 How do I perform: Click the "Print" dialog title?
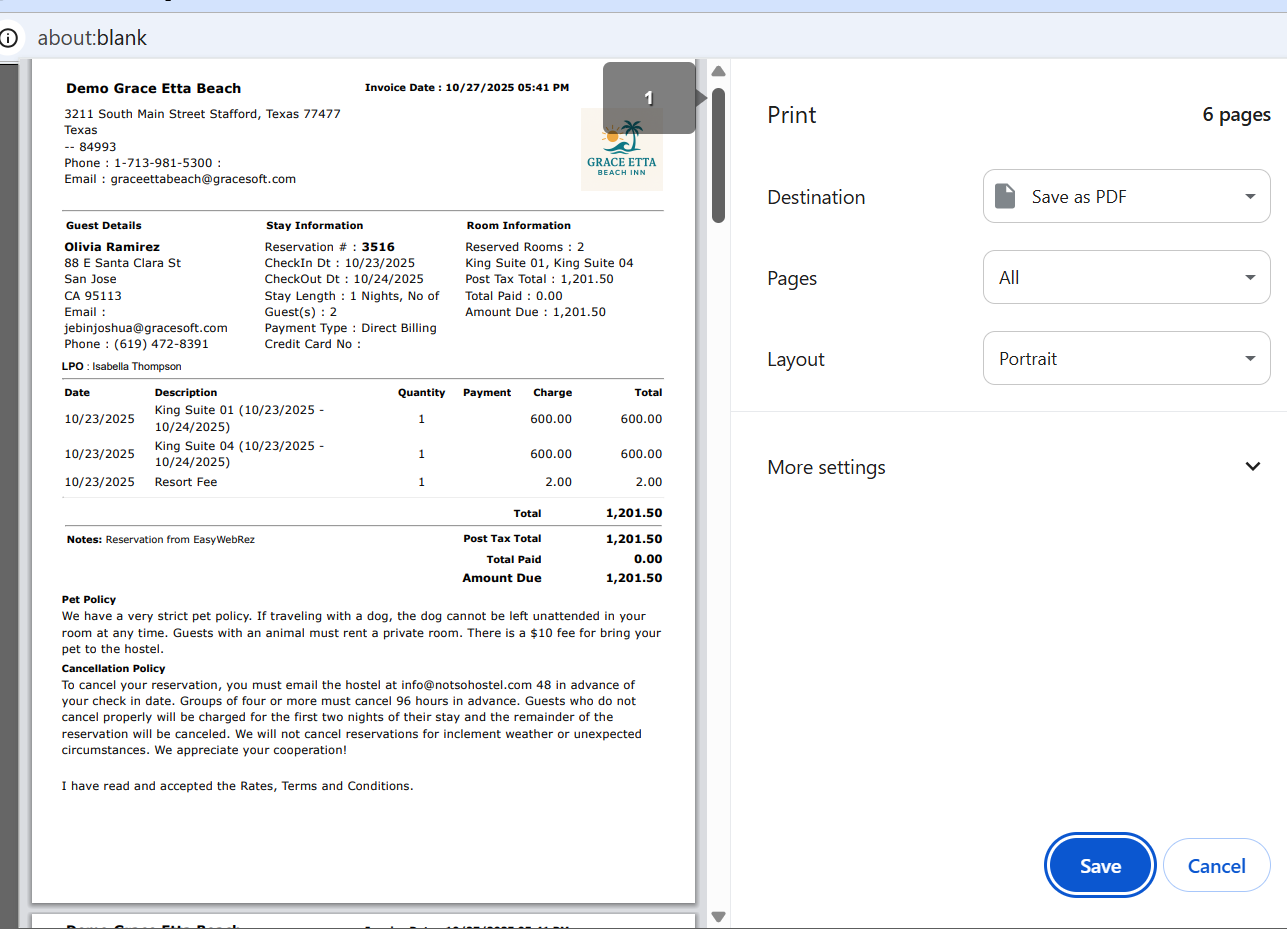point(792,115)
